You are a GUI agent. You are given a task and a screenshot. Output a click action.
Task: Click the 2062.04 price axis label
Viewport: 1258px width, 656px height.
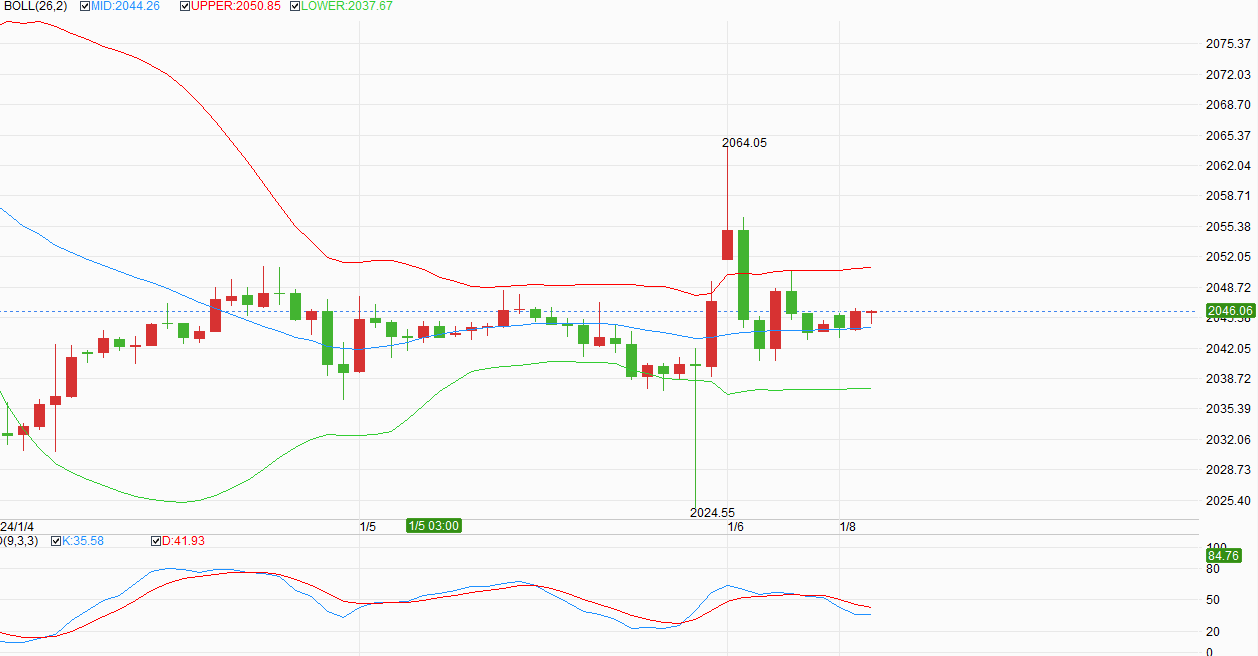[x=1229, y=166]
